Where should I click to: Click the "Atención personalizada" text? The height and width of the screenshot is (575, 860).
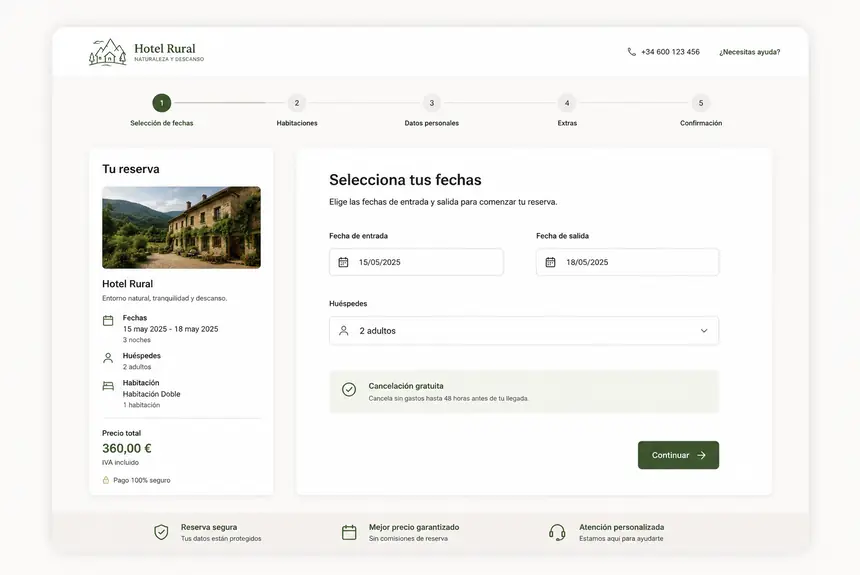click(621, 527)
